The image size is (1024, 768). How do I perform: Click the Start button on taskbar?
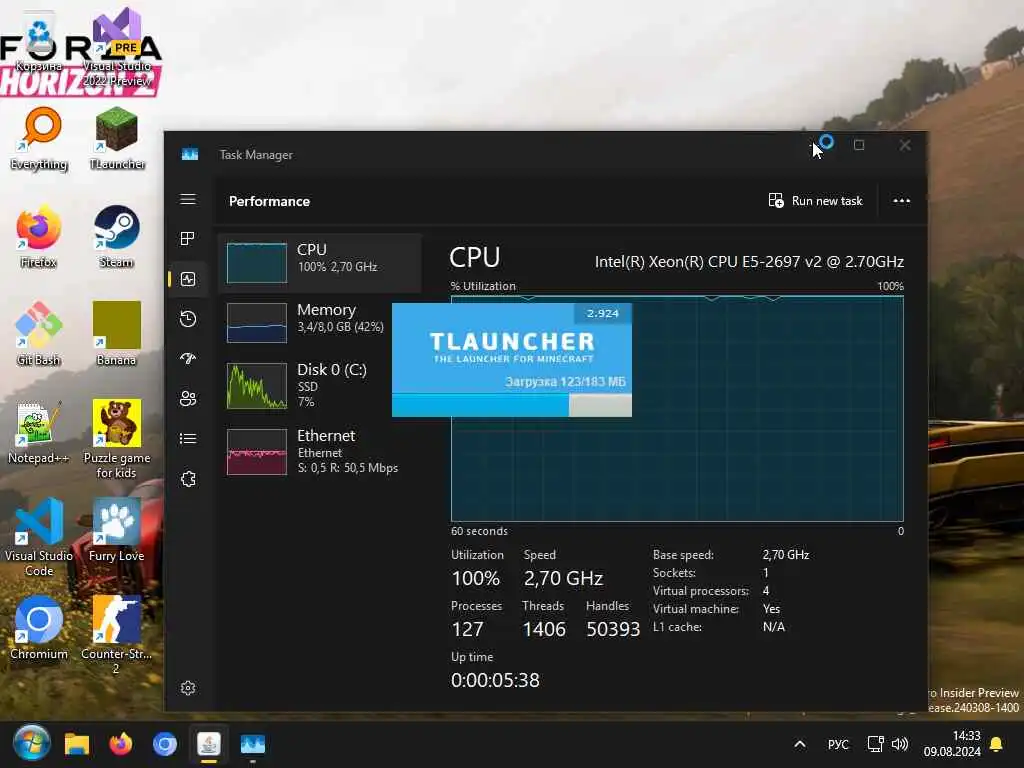click(31, 744)
